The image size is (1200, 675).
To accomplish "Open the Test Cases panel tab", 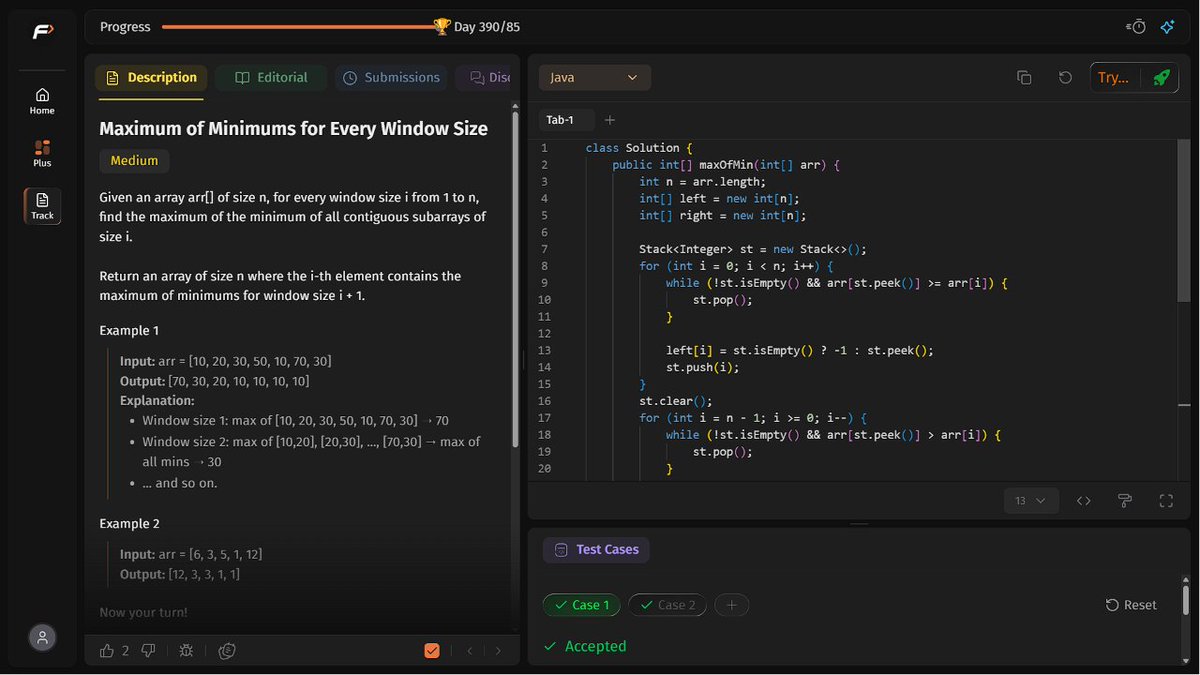I will (597, 549).
